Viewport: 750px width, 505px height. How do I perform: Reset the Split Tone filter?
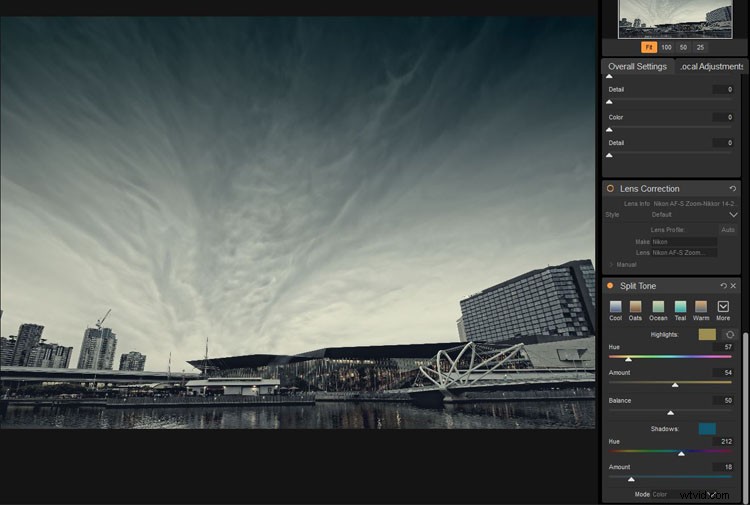pos(723,285)
